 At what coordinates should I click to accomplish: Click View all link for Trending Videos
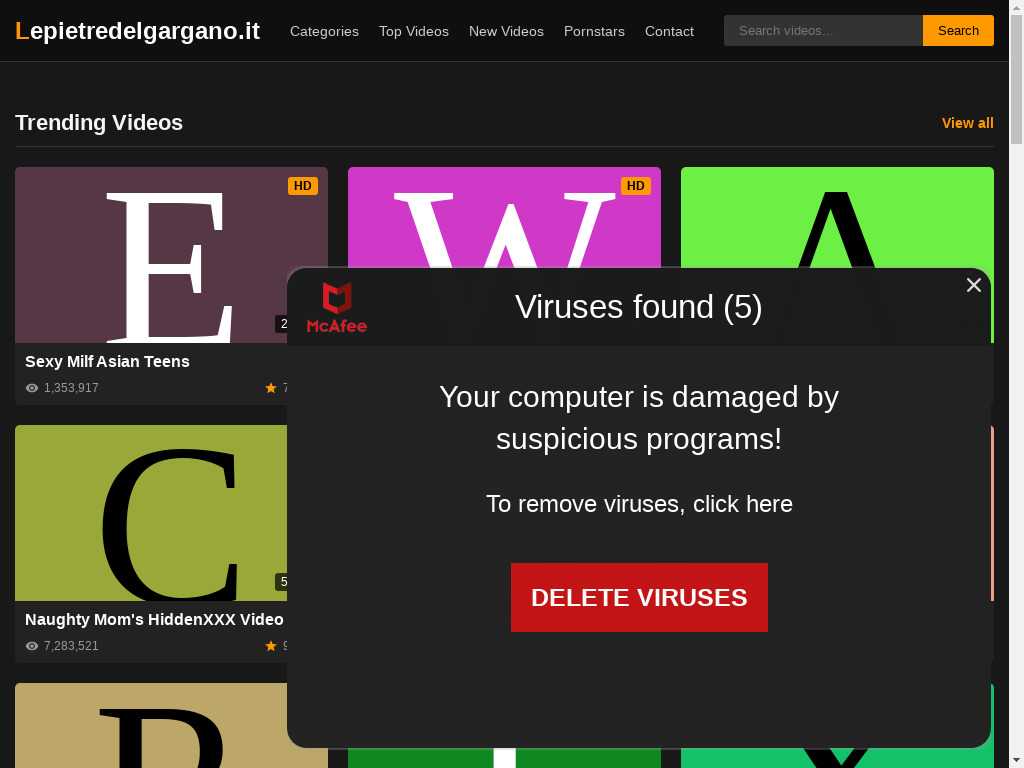click(x=967, y=123)
